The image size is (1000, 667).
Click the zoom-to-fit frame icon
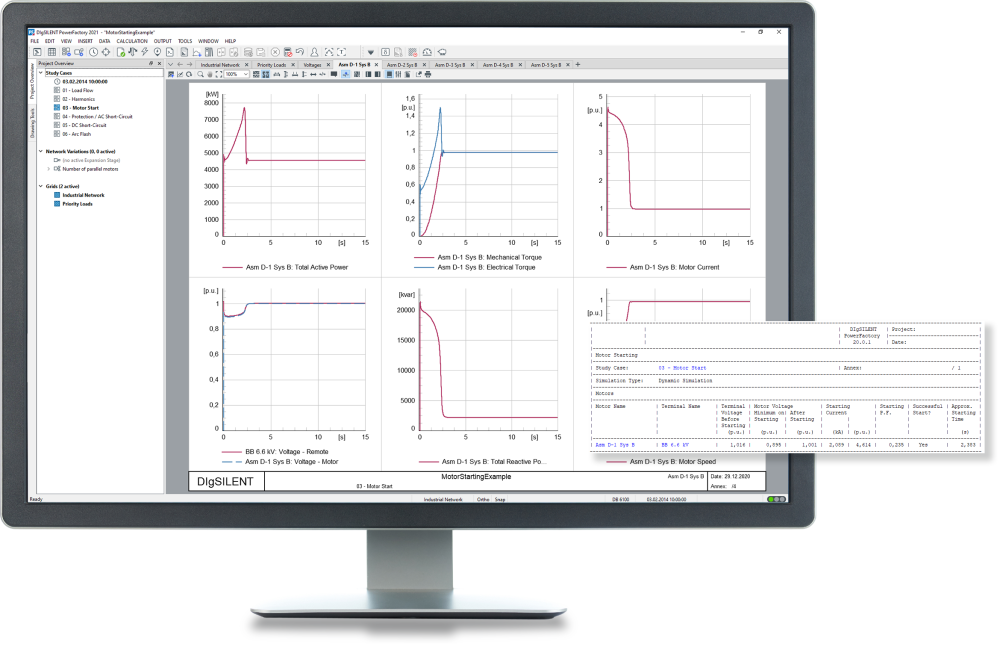coord(219,75)
